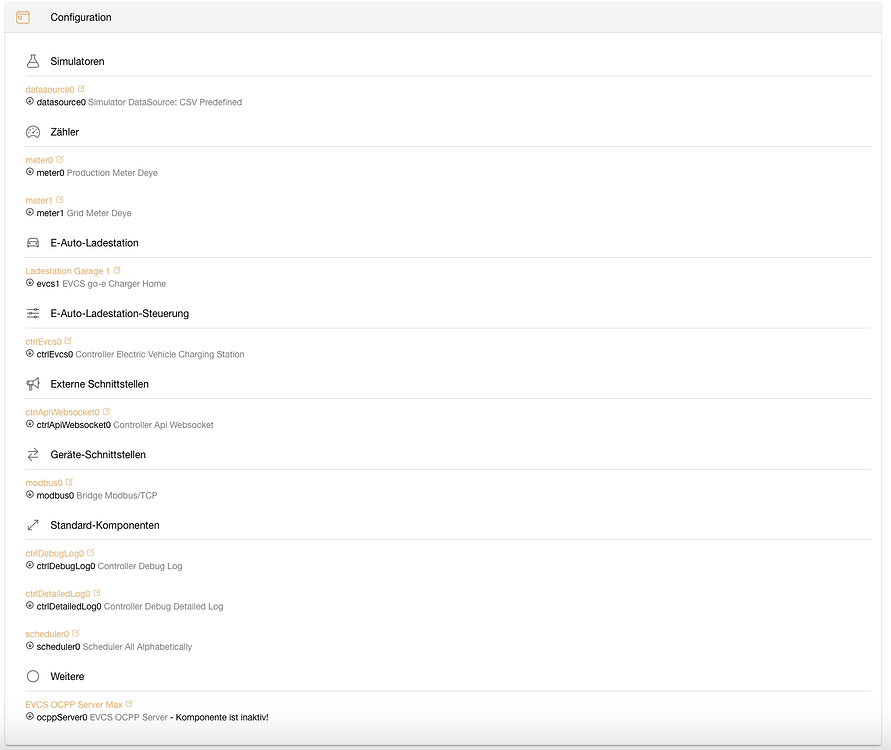Expand the modbus0 Bridge Modbus/TCP entry
This screenshot has width=891, height=750.
pyautogui.click(x=30, y=495)
